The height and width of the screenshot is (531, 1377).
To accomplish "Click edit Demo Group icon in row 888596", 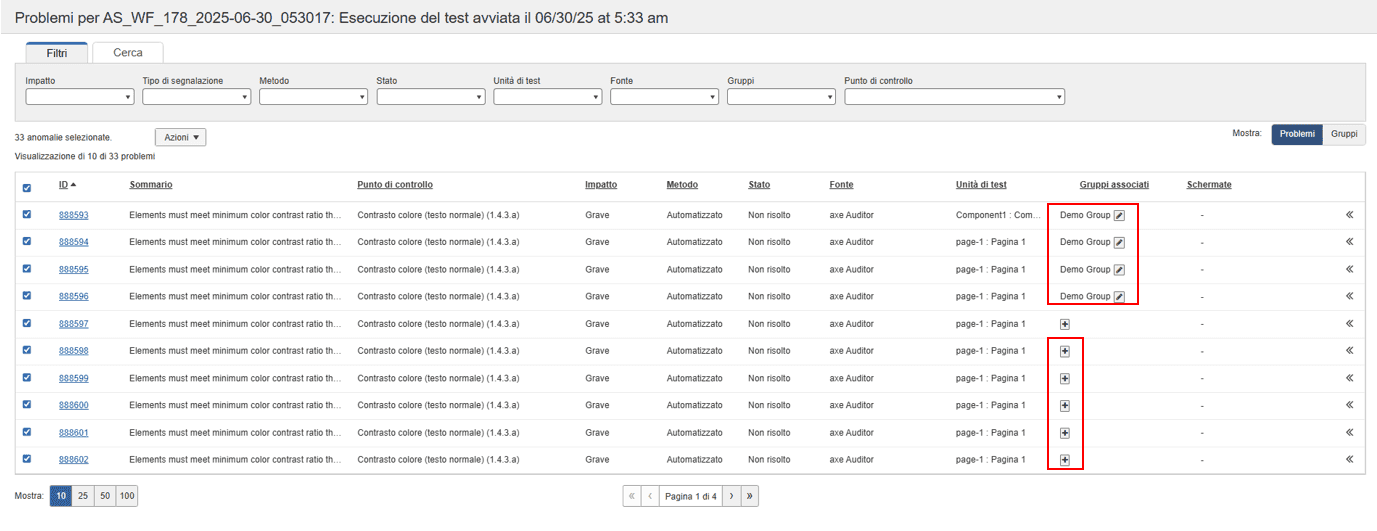I will tap(1120, 296).
